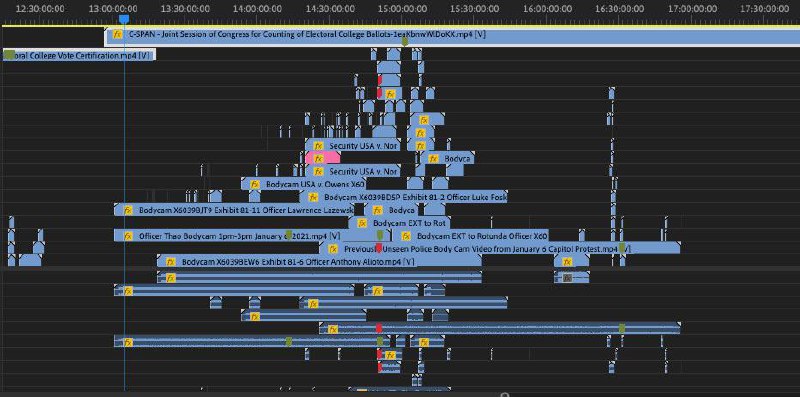This screenshot has width=800, height=397.
Task: Click the 15:30:00:00 timecode on the ruler
Action: click(475, 9)
